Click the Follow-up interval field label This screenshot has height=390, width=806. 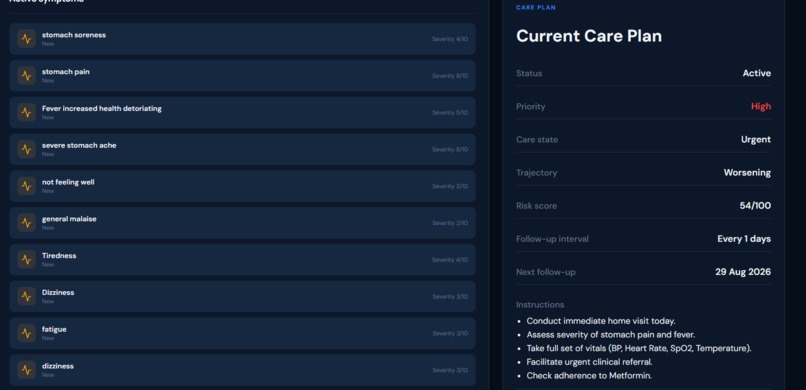click(x=552, y=239)
